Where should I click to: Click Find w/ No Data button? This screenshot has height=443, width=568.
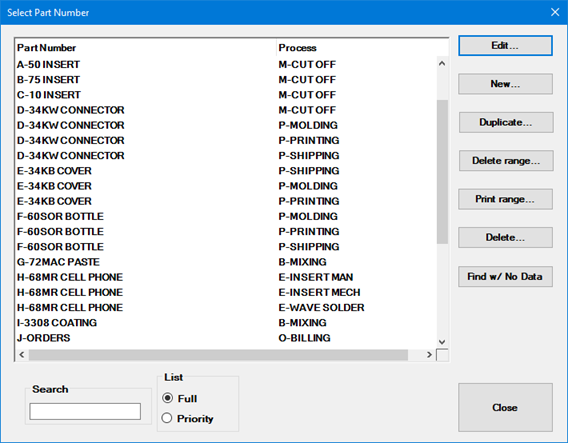(x=505, y=277)
